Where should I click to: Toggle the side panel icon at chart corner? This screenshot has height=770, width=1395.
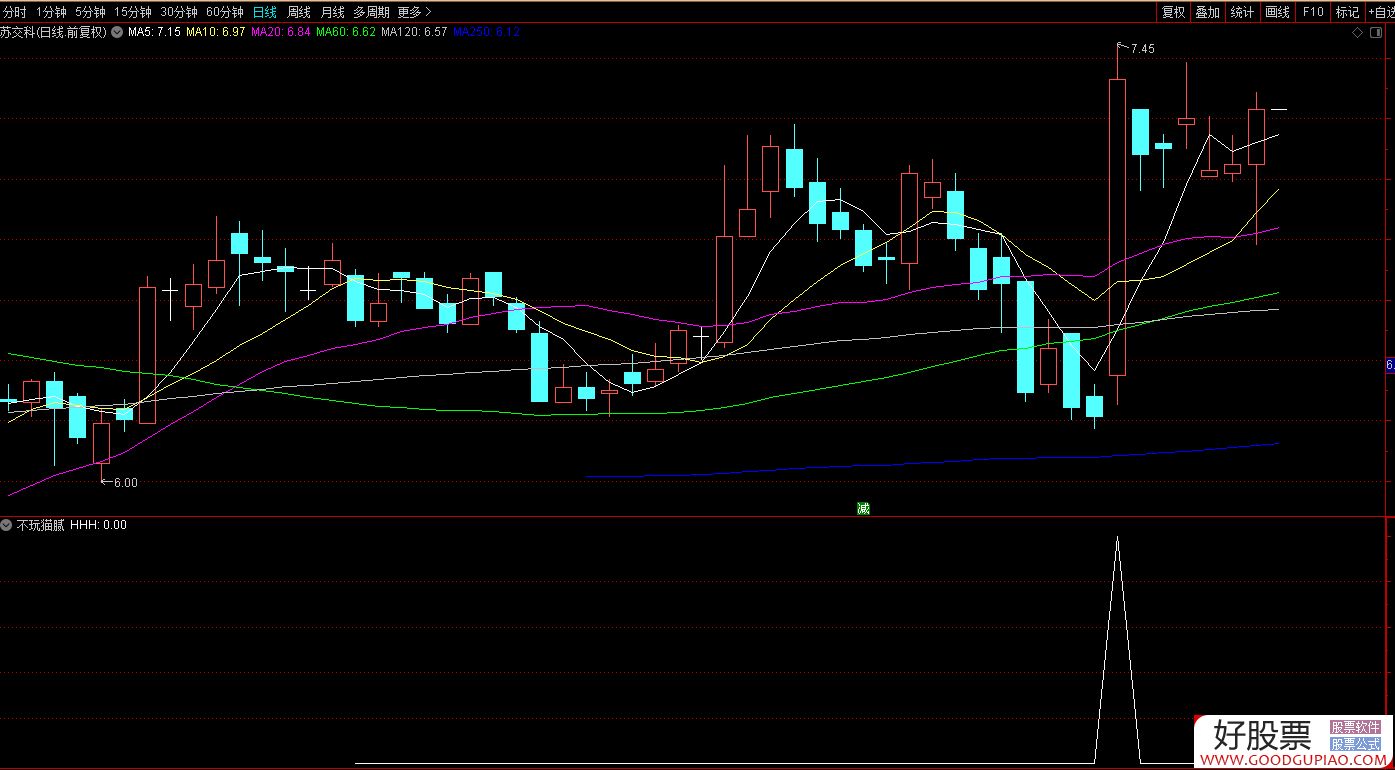(1376, 33)
